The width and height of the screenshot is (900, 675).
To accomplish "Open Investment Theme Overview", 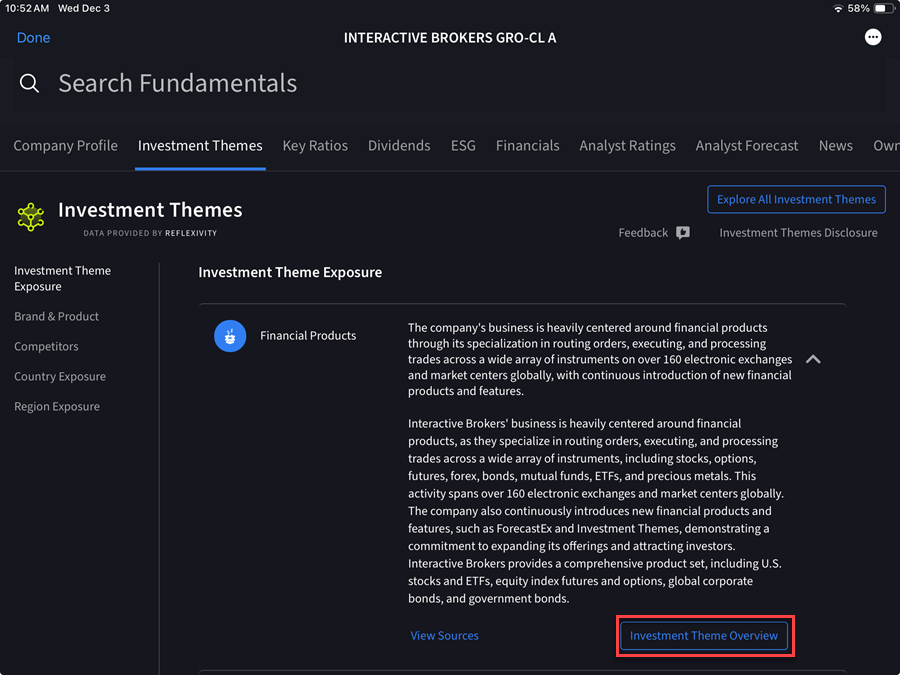I will (x=704, y=635).
